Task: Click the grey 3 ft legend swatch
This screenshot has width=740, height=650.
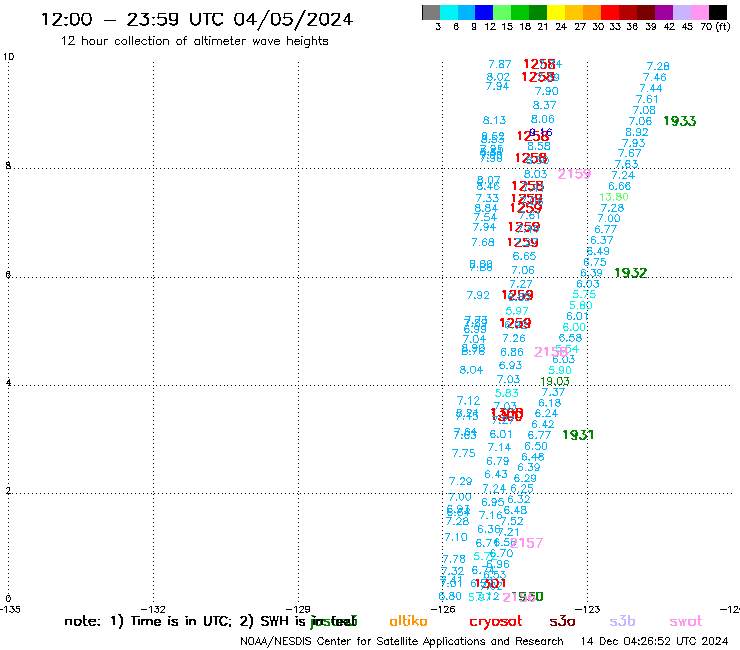Action: point(431,12)
